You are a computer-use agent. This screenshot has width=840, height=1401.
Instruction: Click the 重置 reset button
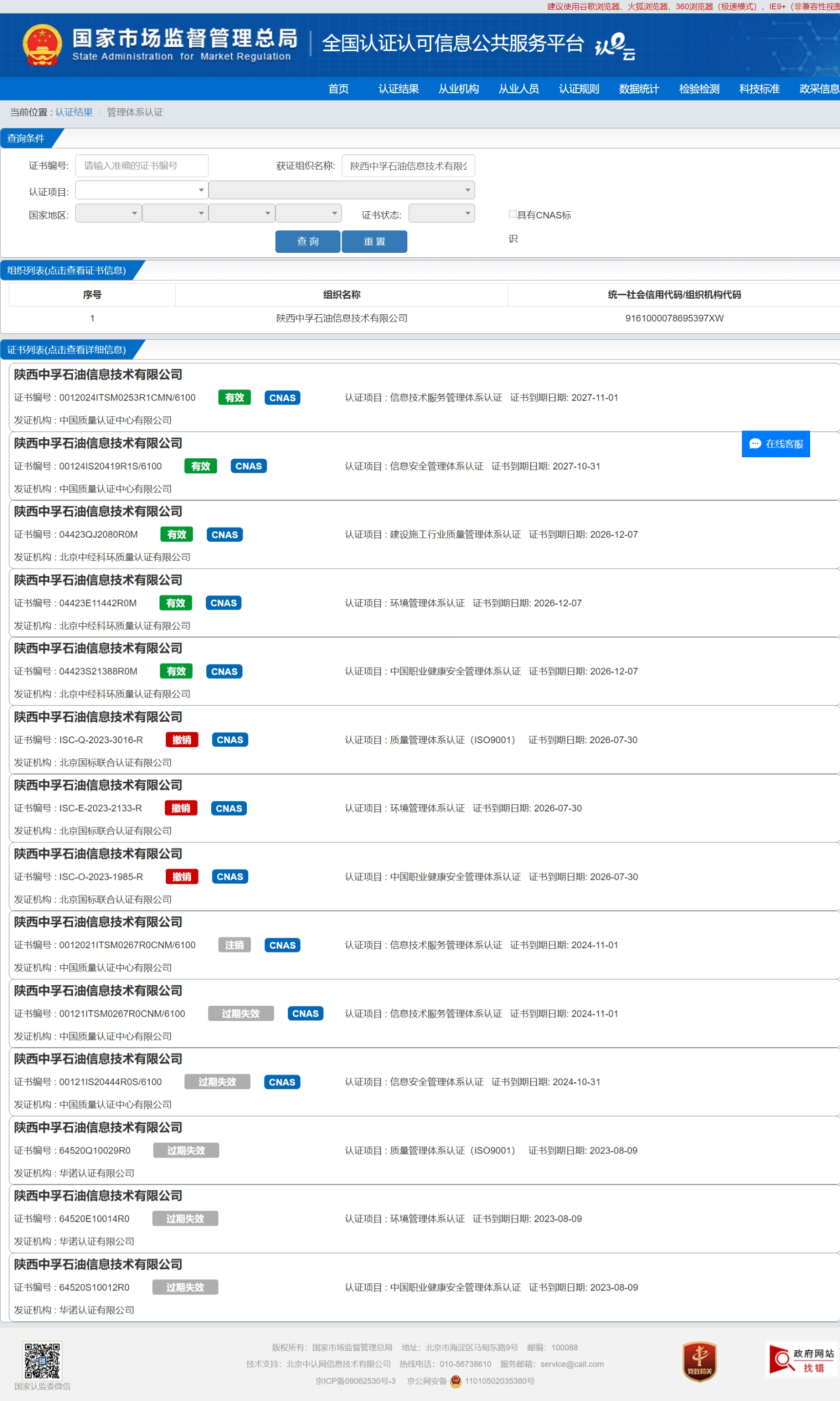[374, 241]
